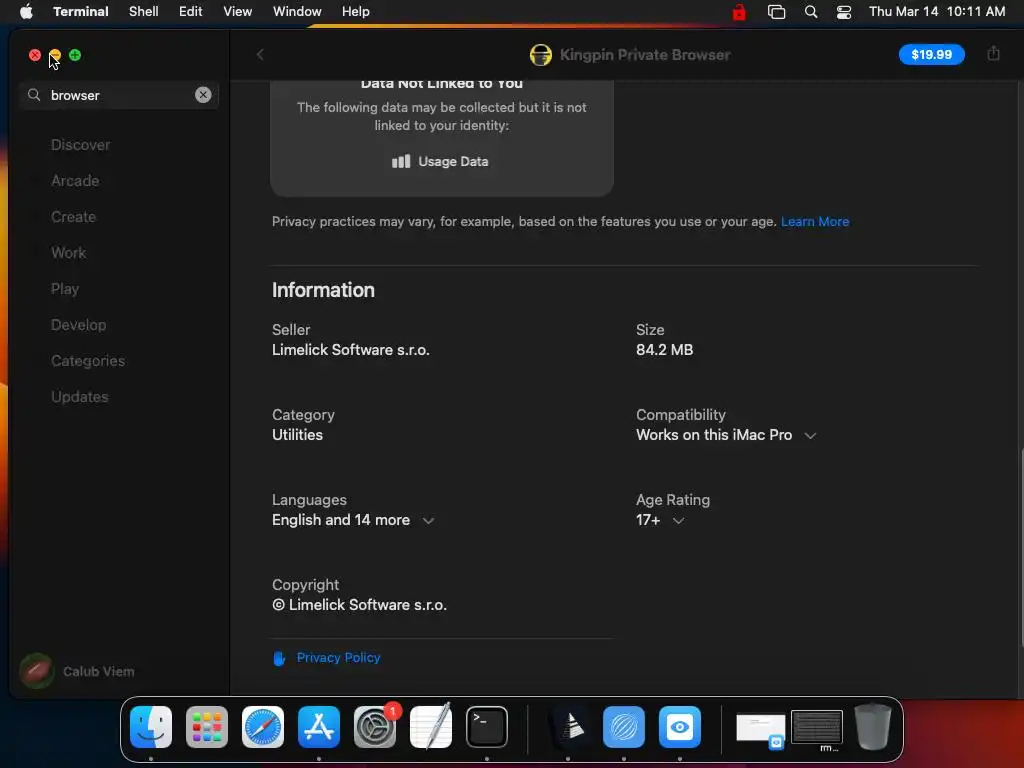The width and height of the screenshot is (1024, 768).
Task: Open Control Center in the menu bar
Action: point(844,12)
